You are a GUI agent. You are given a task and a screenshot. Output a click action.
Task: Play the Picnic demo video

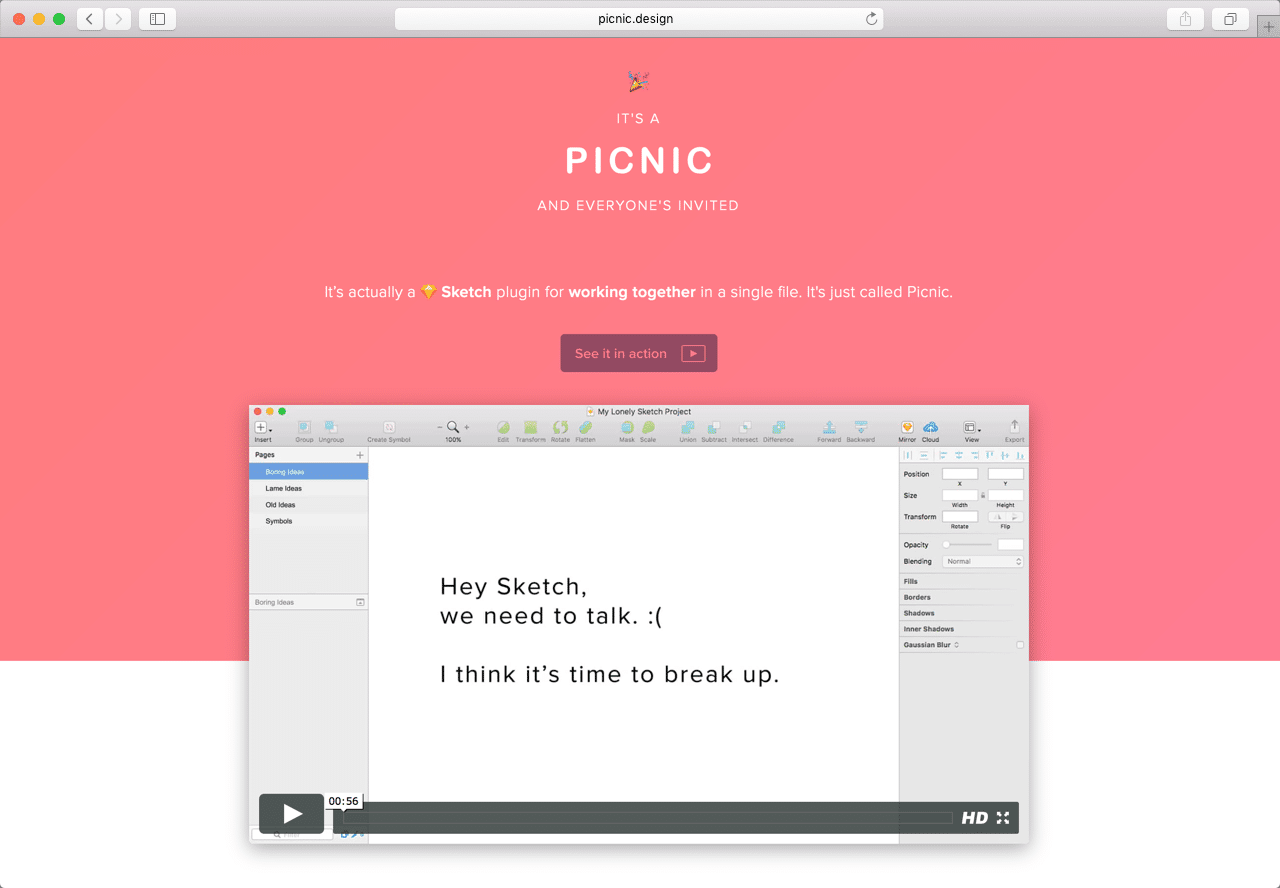pyautogui.click(x=291, y=814)
